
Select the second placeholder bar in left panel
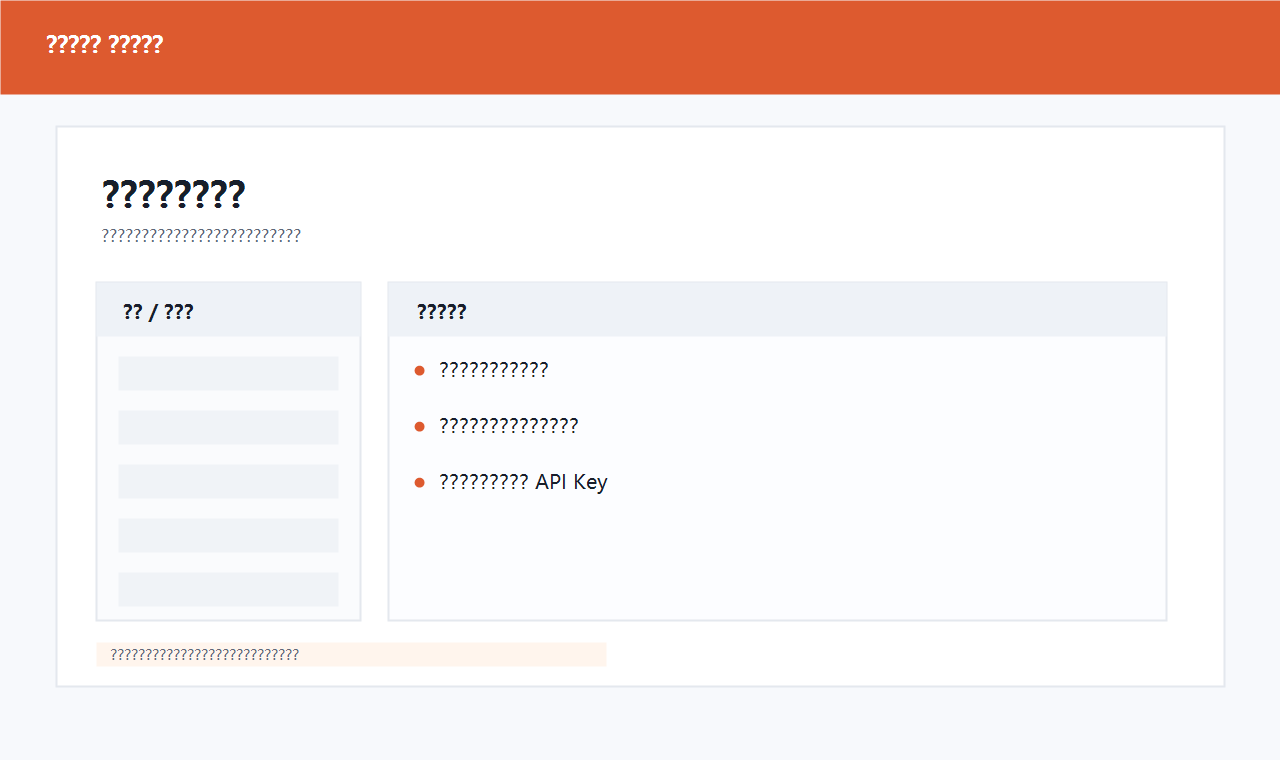(228, 427)
